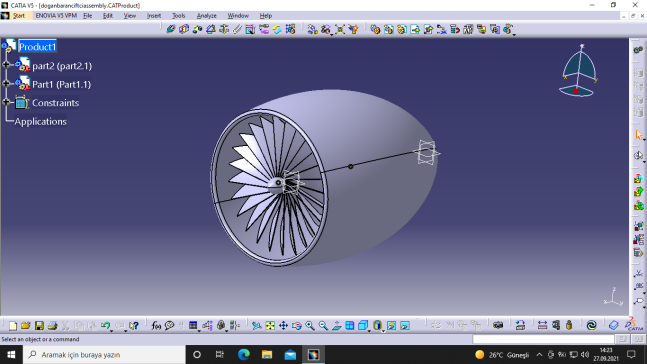Viewport: 647px width, 364px height.
Task: Click the Flexible/Rigid Sub-Assembly icon
Action: click(264, 29)
